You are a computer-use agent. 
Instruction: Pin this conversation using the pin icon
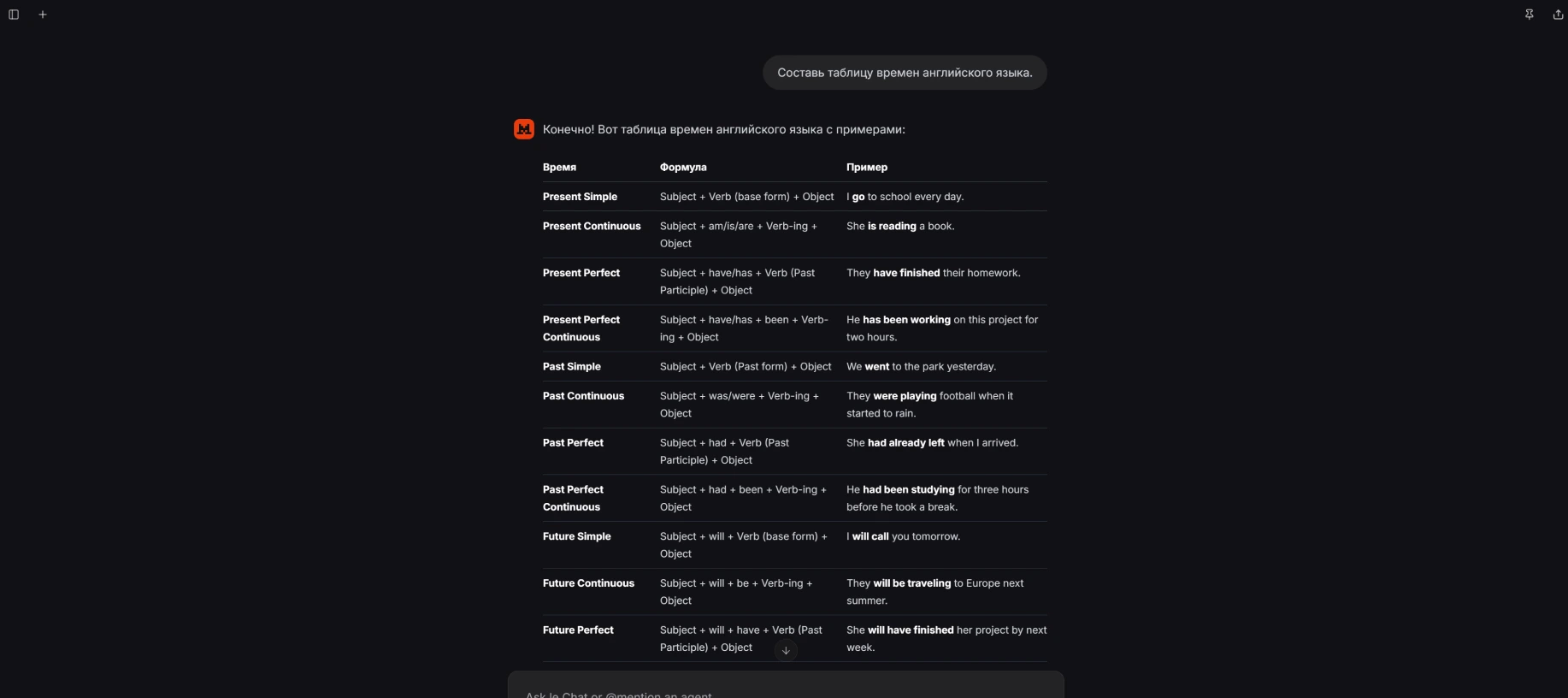[x=1530, y=15]
